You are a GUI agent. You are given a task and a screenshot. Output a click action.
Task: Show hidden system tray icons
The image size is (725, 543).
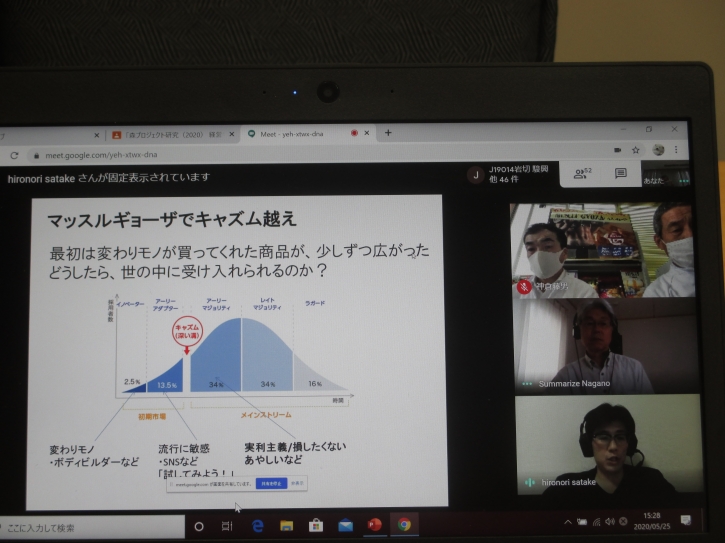(567, 522)
